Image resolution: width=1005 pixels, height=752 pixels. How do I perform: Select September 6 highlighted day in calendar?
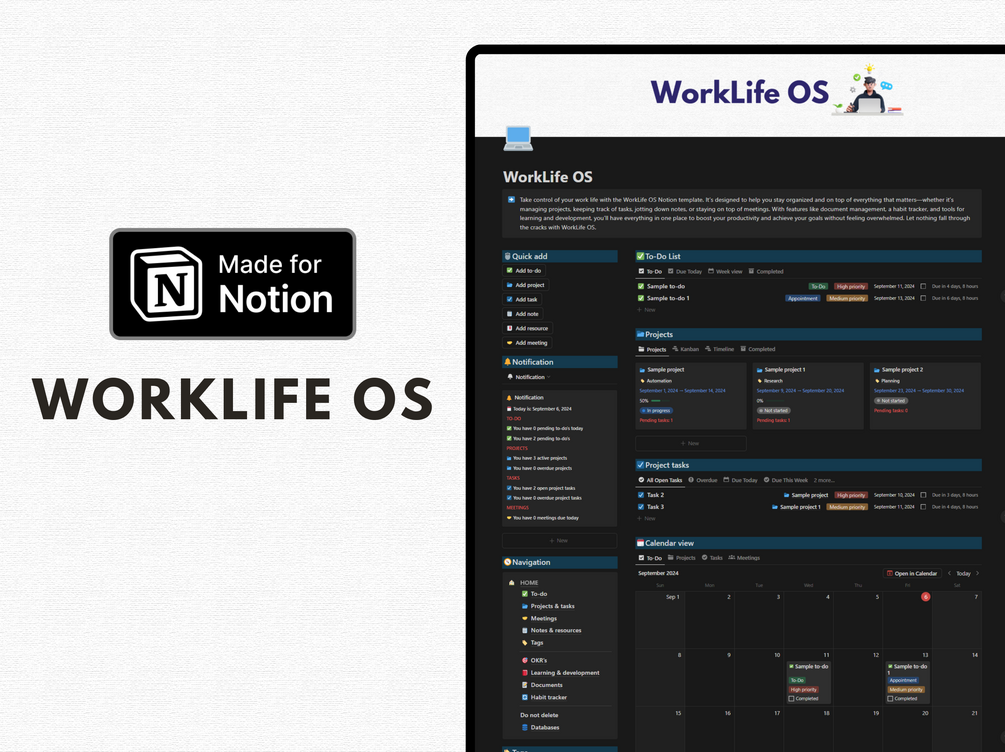click(x=925, y=597)
